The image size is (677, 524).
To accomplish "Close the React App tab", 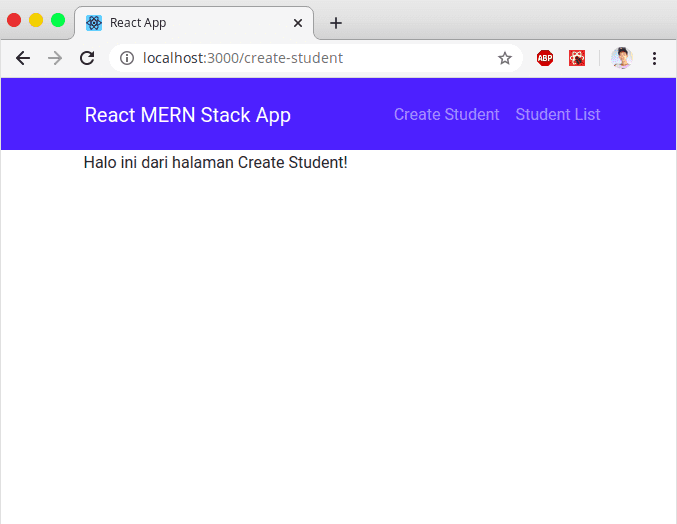I will [x=298, y=23].
